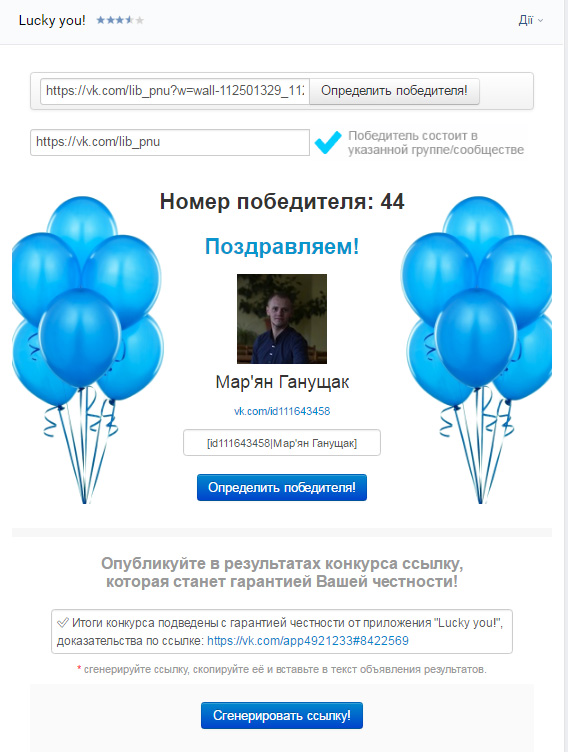The height and width of the screenshot is (752, 568).
Task: Toggle the blue group membership checkmark
Action: [x=328, y=142]
